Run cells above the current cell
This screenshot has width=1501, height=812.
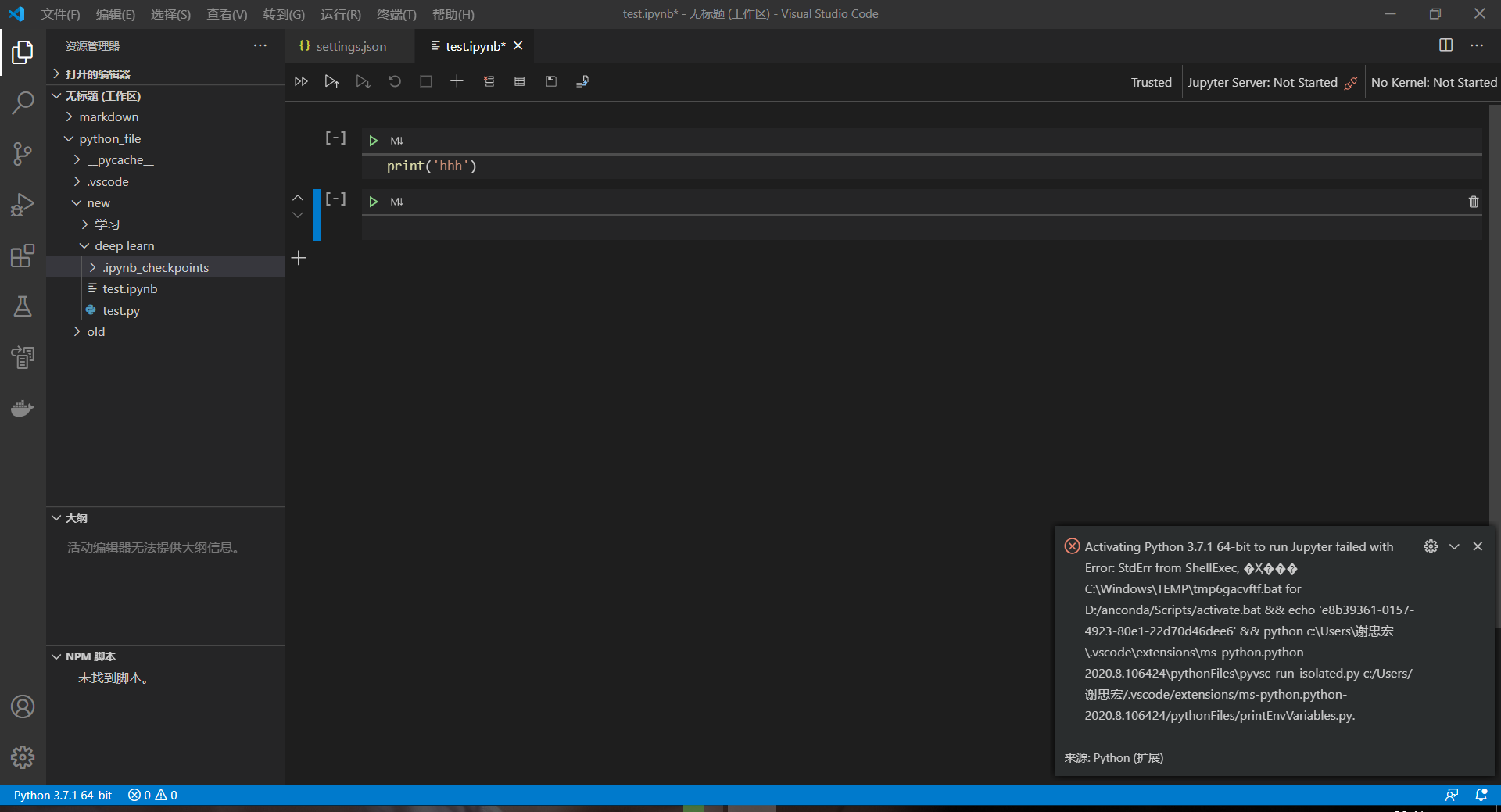331,81
